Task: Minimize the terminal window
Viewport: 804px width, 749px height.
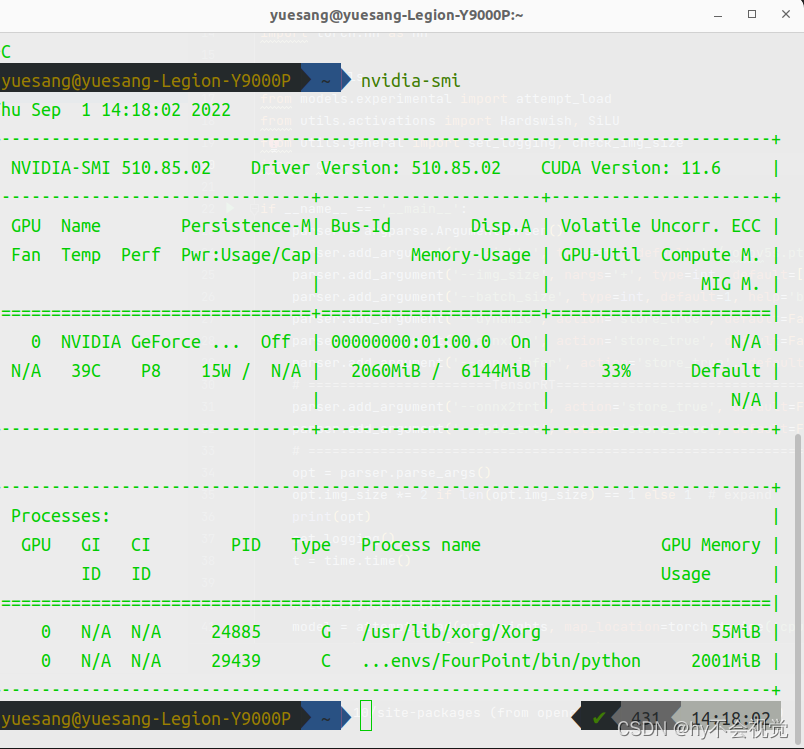Action: pyautogui.click(x=717, y=14)
